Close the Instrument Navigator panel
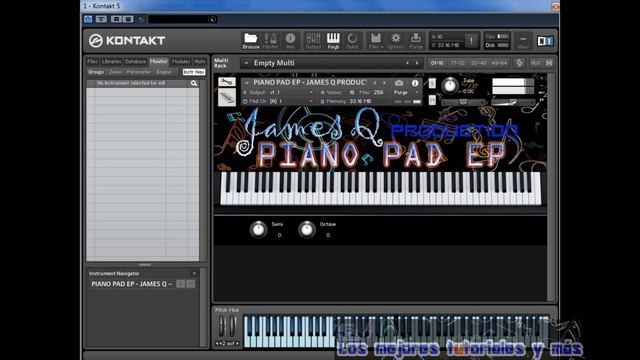 tap(194, 273)
